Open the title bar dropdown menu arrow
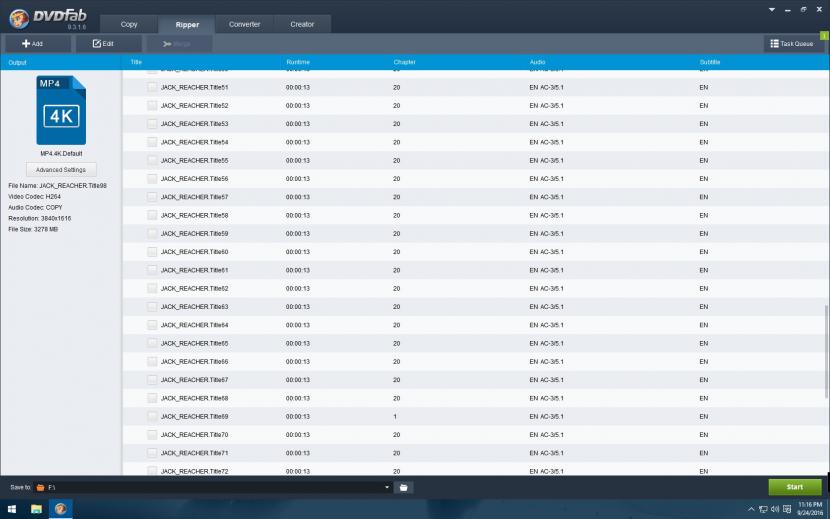The height and width of the screenshot is (519, 830). [x=772, y=10]
